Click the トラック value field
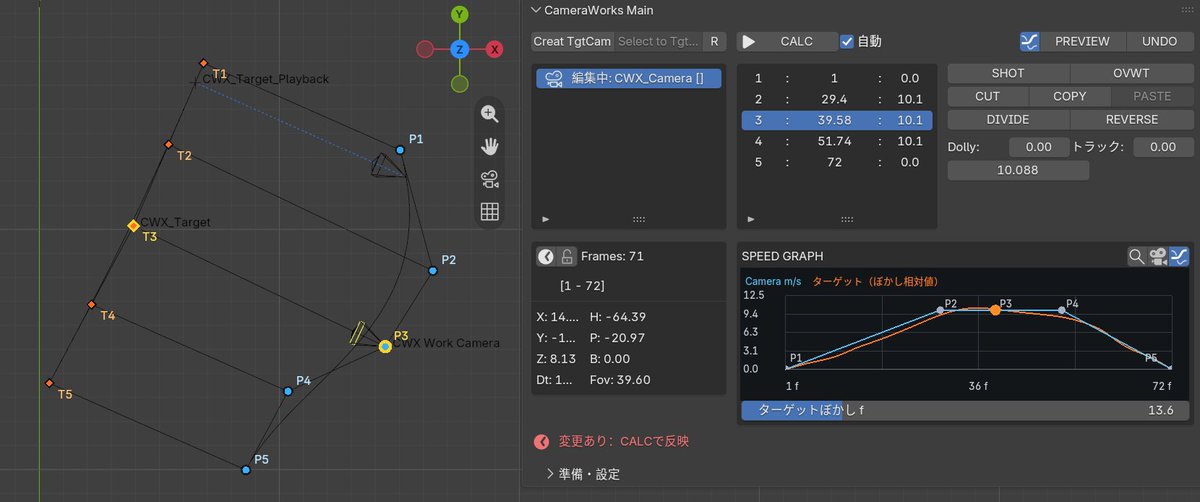 click(1163, 147)
